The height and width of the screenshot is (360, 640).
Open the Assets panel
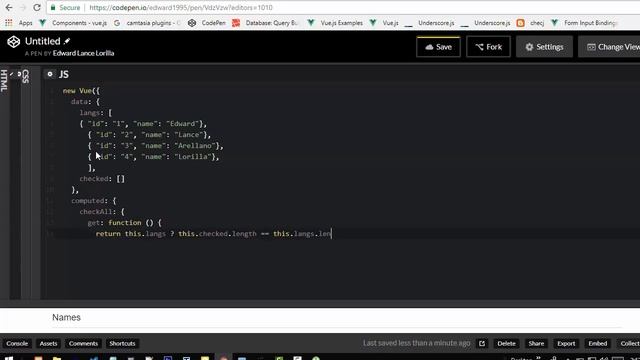pos(48,344)
